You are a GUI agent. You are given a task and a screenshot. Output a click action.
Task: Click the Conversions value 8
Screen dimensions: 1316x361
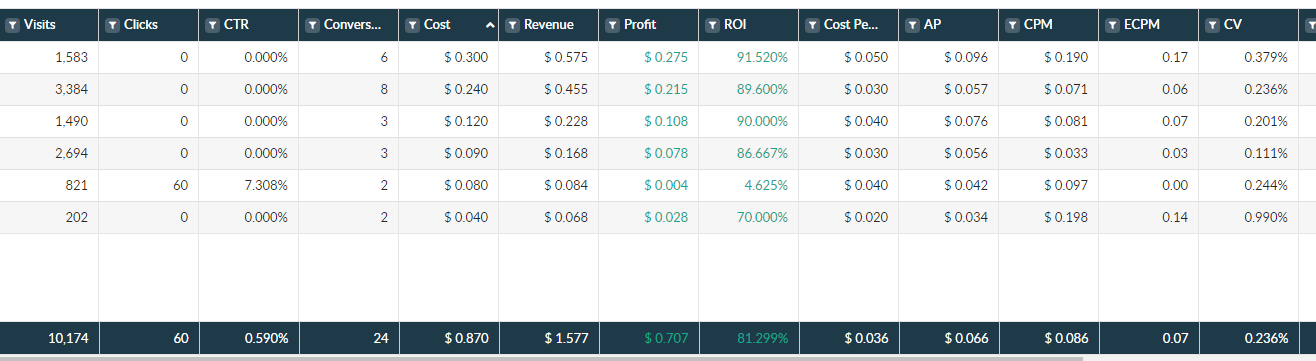coord(384,90)
